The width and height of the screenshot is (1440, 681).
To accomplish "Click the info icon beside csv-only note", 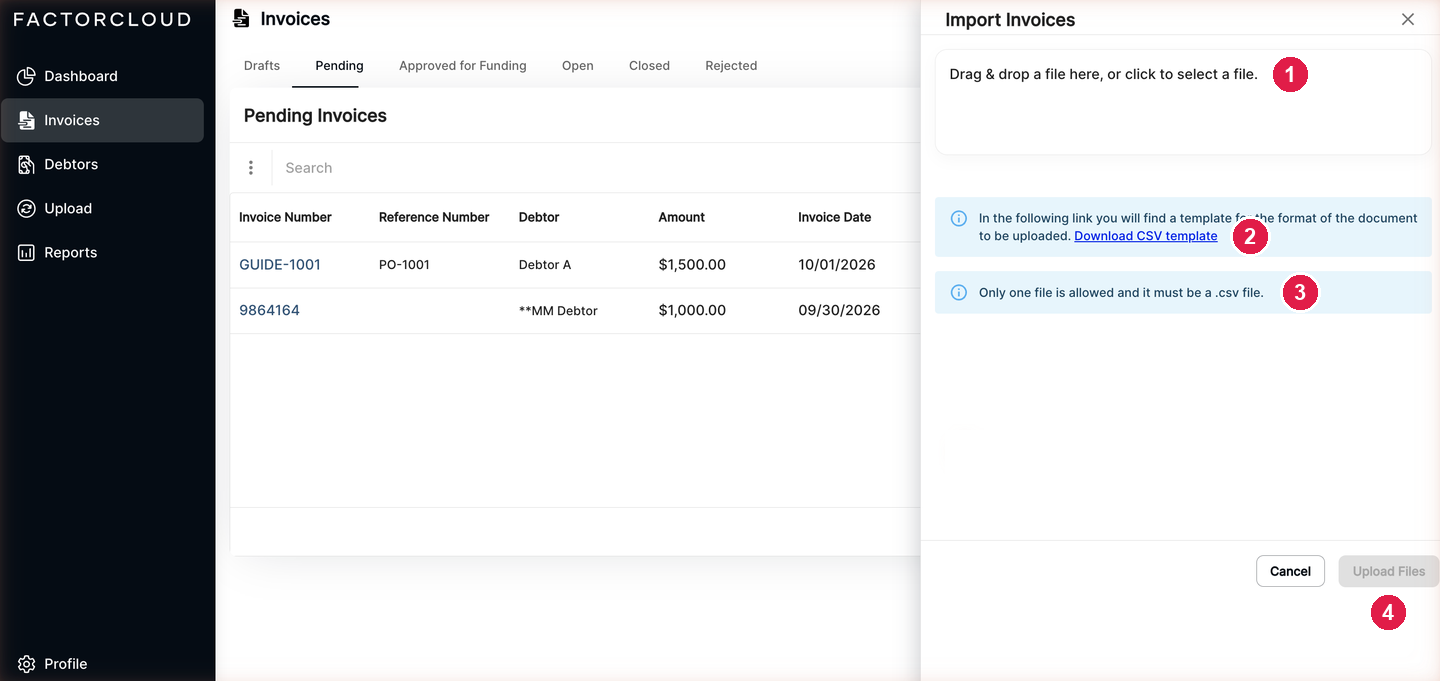I will [958, 293].
